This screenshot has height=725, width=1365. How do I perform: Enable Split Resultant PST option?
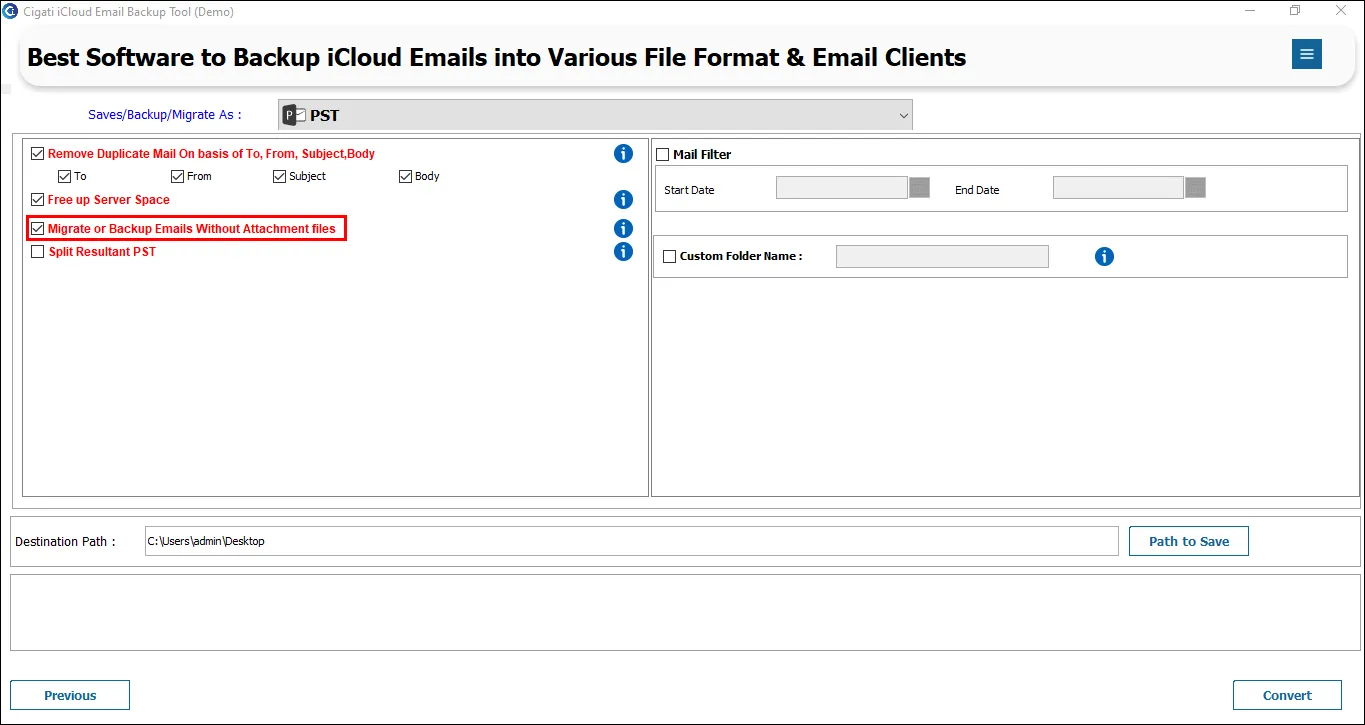(x=38, y=252)
